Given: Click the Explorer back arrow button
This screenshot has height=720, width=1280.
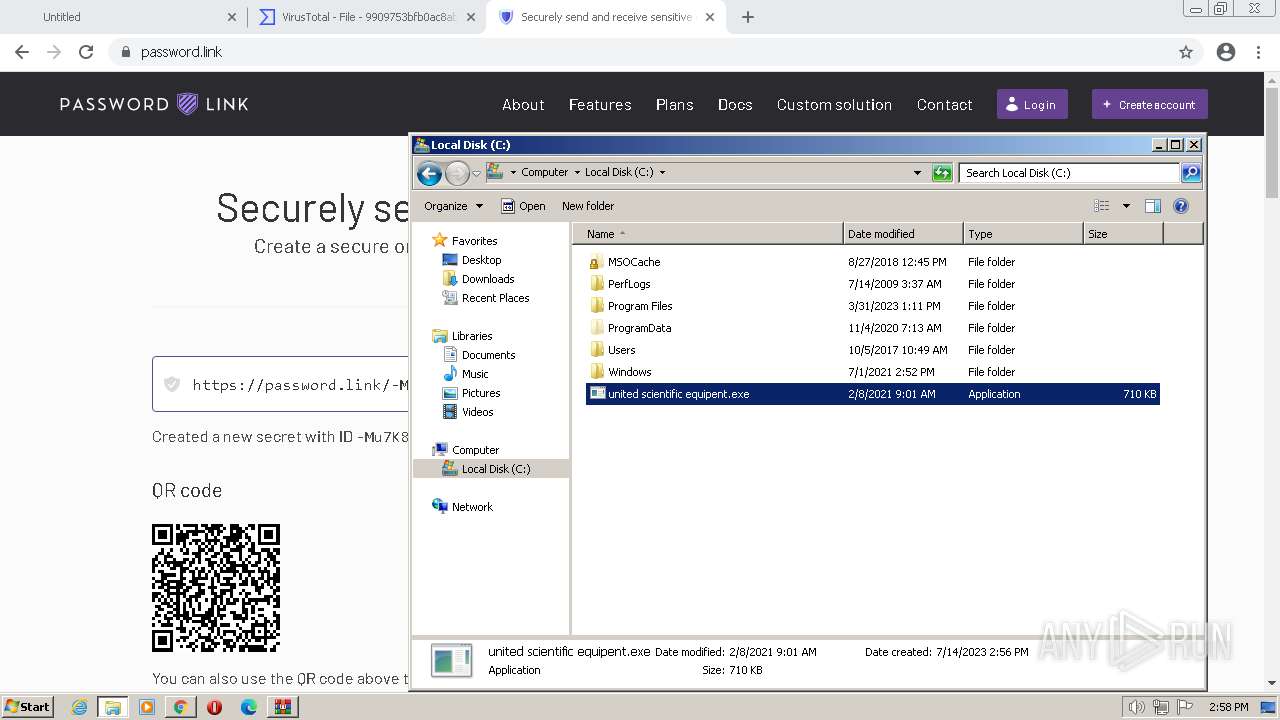Looking at the screenshot, I should pyautogui.click(x=429, y=173).
